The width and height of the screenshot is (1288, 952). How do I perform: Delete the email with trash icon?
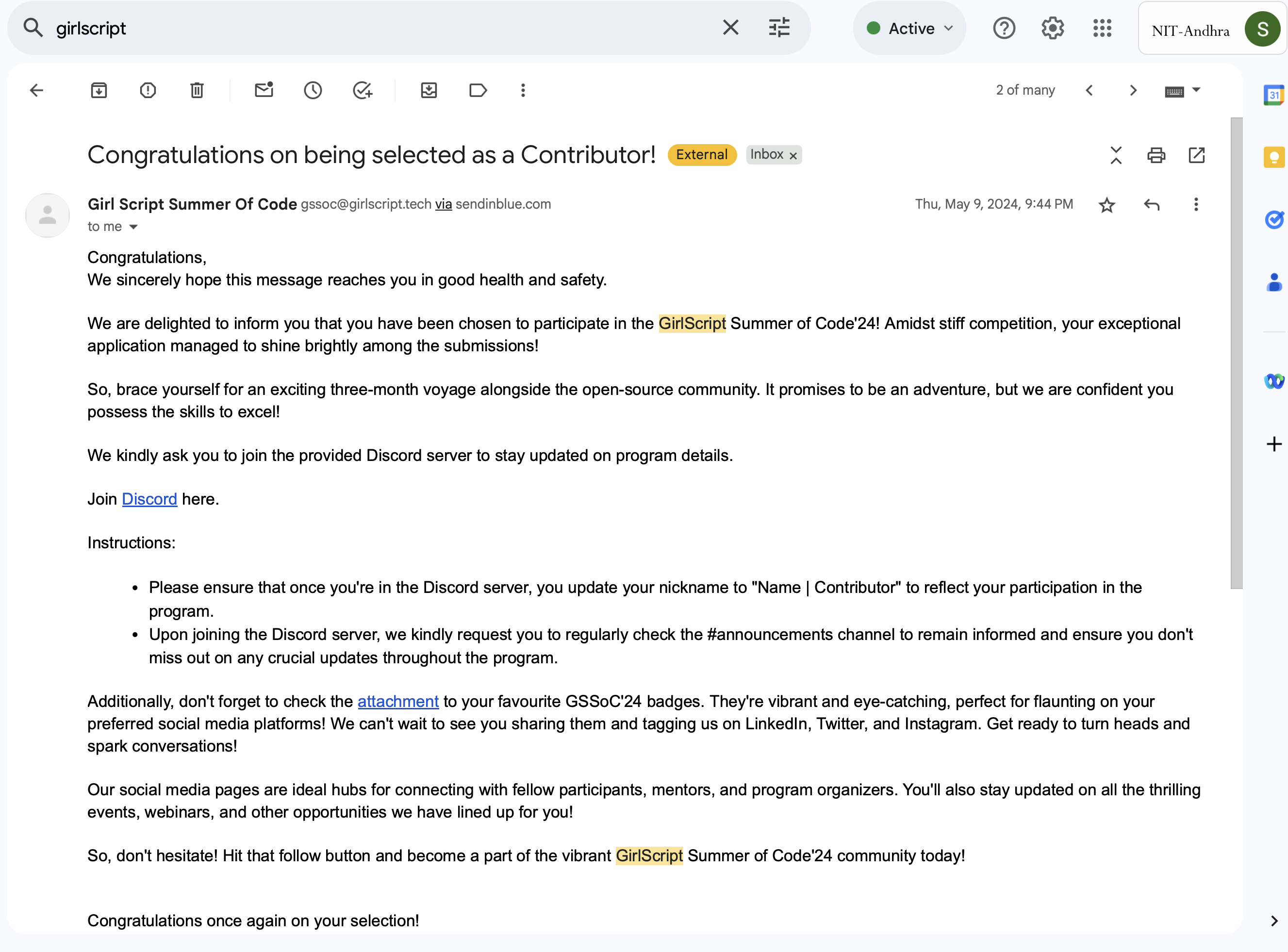pyautogui.click(x=197, y=90)
